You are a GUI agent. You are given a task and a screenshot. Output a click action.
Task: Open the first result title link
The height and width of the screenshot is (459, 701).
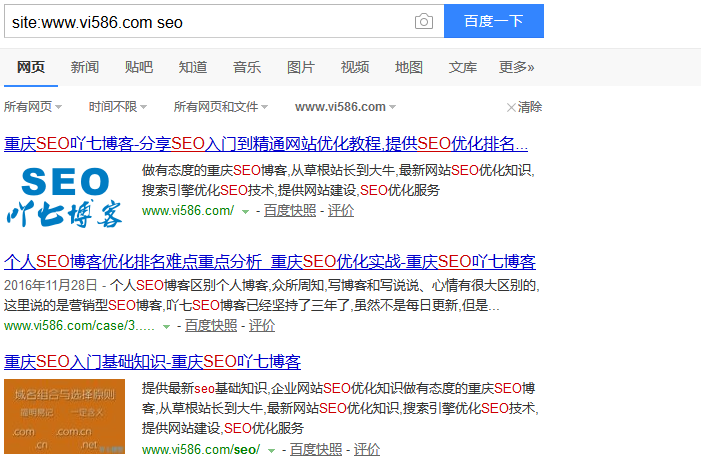click(x=266, y=142)
